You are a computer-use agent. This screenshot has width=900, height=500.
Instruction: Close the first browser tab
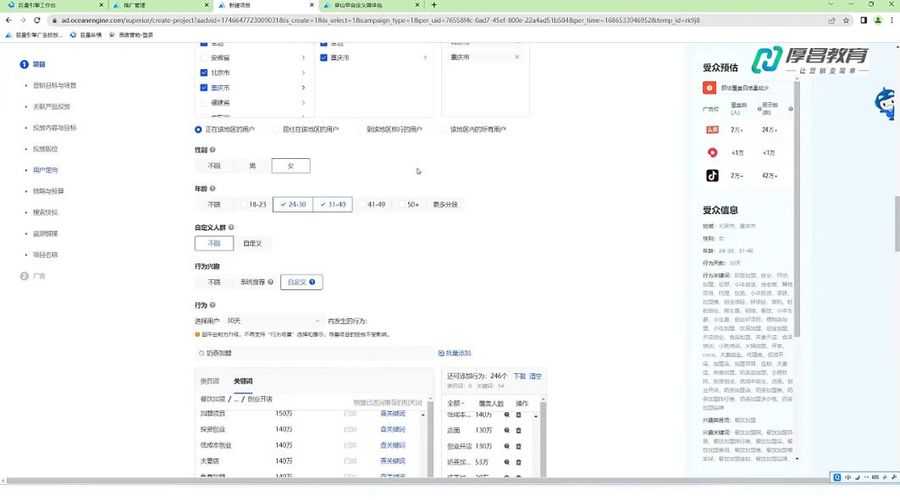tap(102, 5)
